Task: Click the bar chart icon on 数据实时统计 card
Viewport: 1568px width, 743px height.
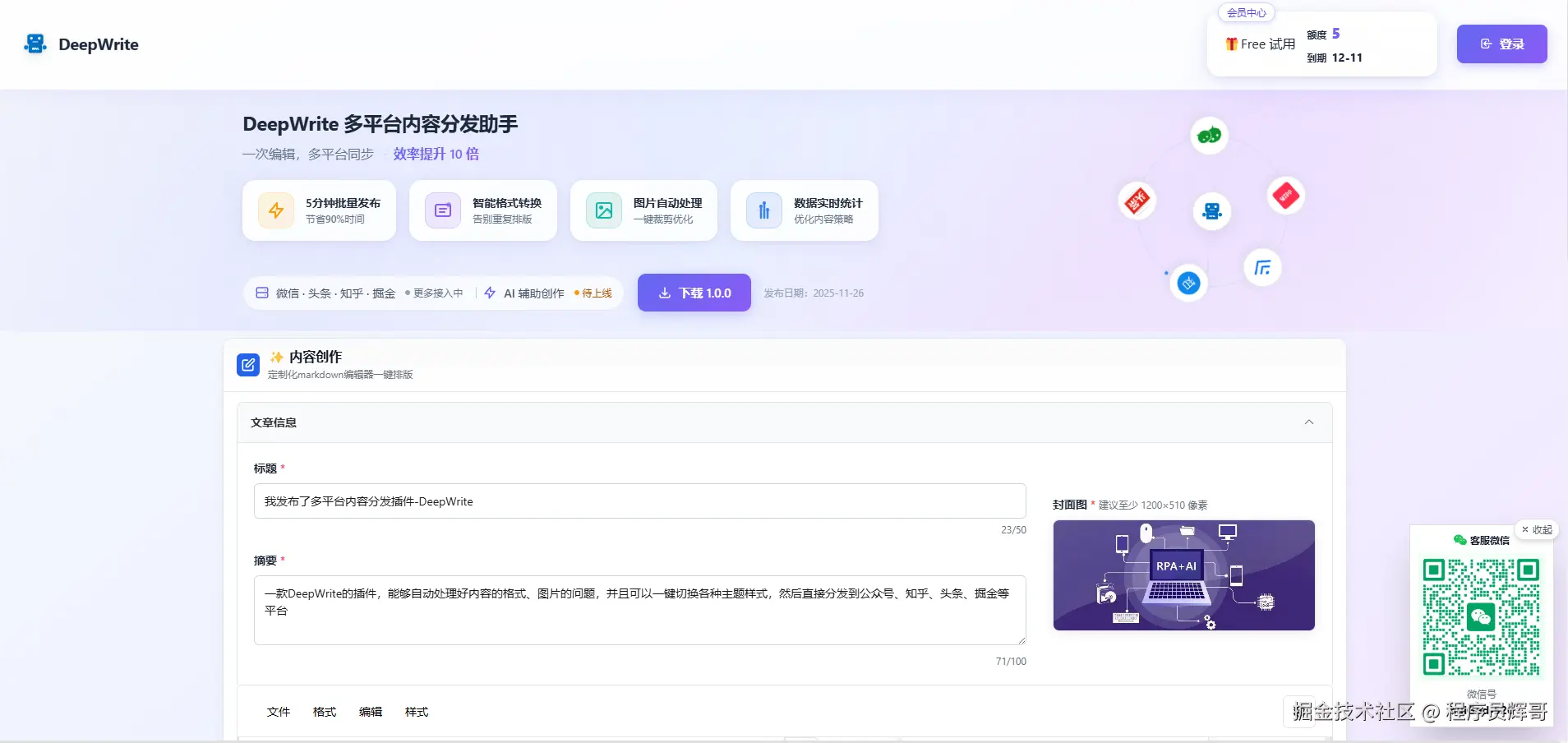Action: [x=764, y=210]
